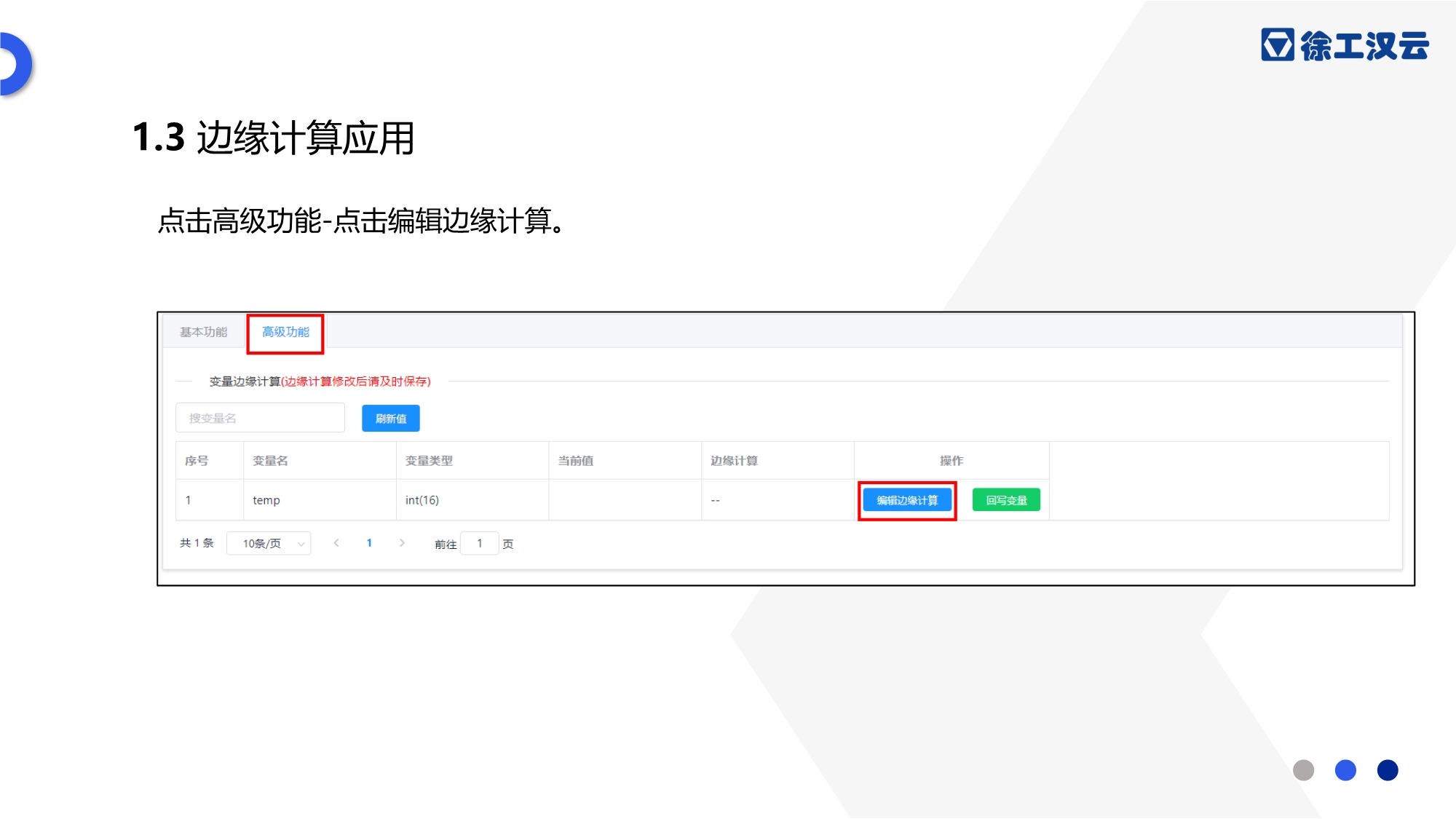
Task: Select the 高级功能 tab
Action: tap(285, 332)
